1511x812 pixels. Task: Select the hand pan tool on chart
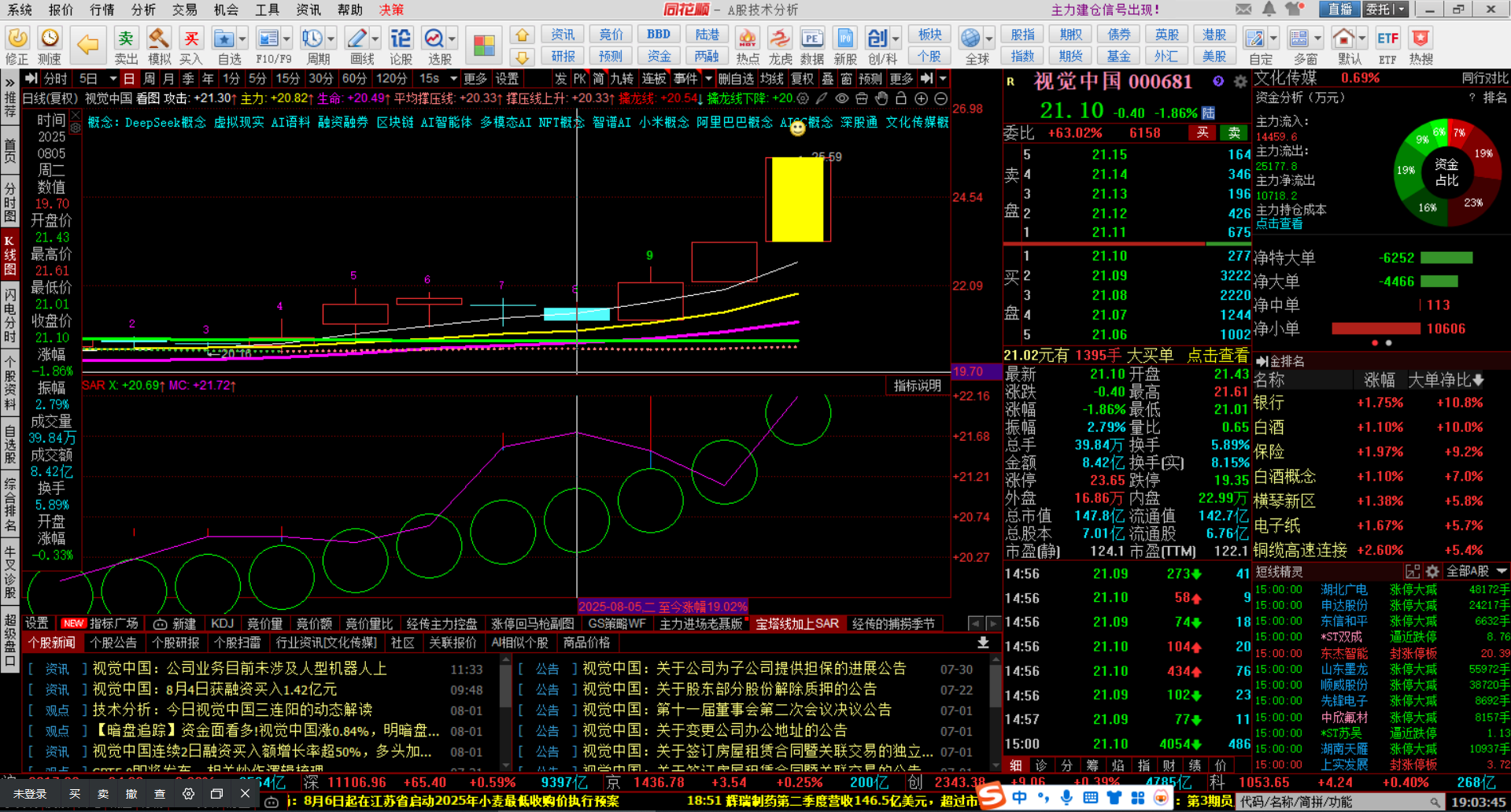pos(881,98)
